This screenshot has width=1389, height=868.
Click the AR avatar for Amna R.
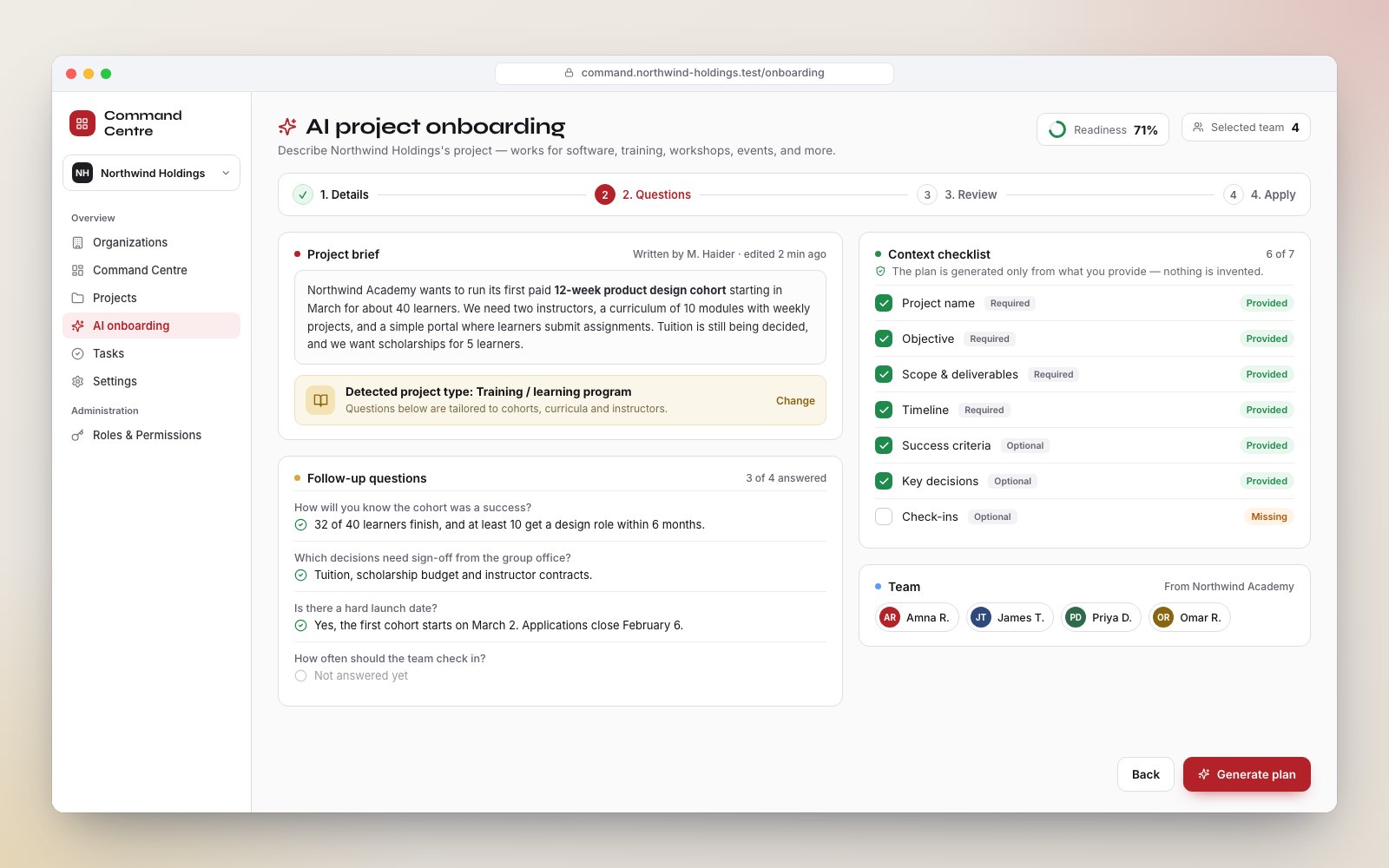tap(890, 617)
